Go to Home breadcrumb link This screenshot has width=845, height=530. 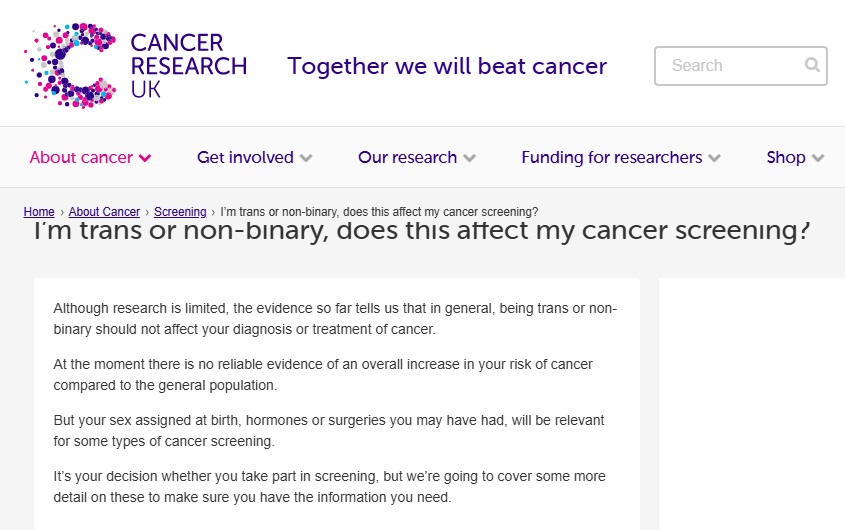tap(39, 212)
